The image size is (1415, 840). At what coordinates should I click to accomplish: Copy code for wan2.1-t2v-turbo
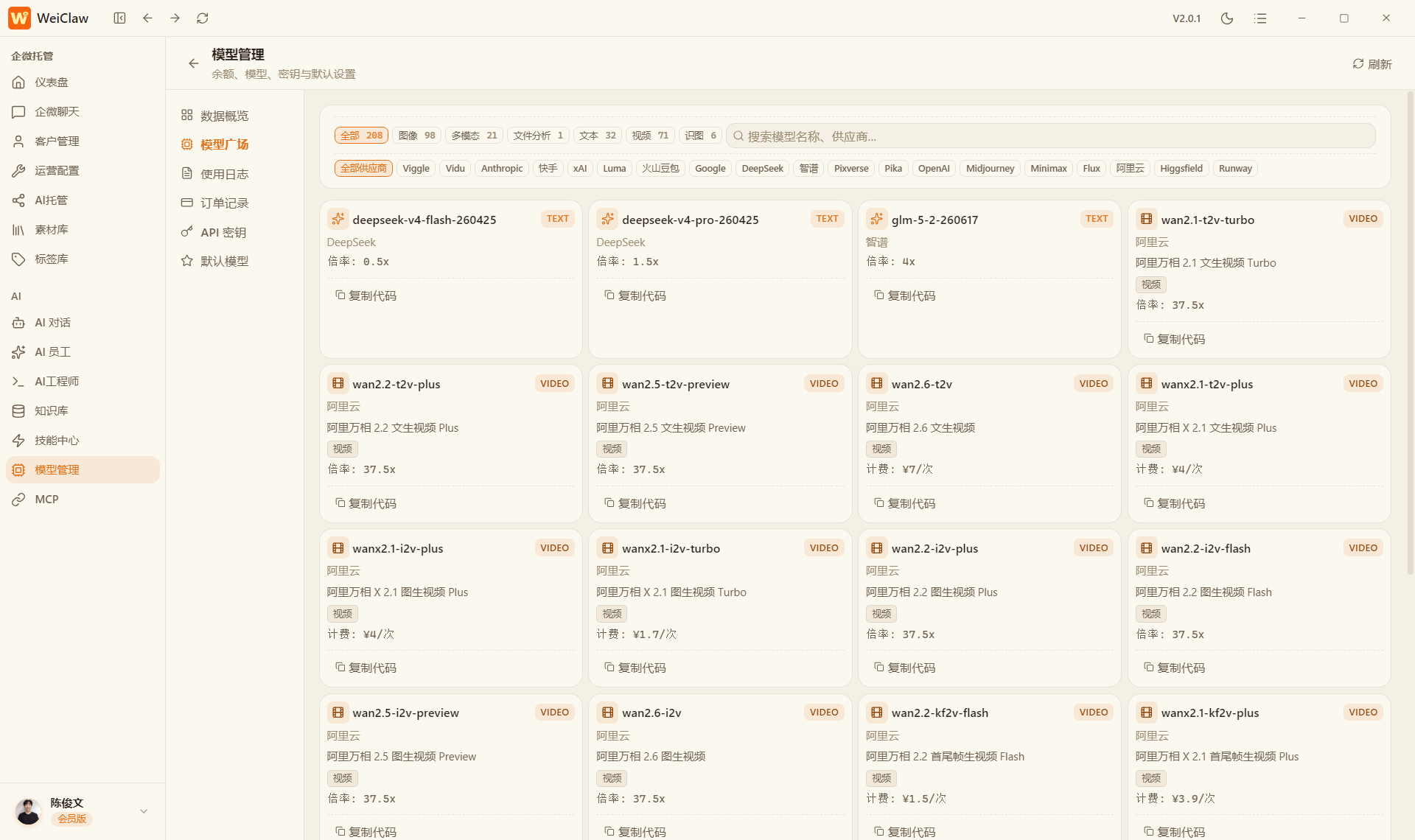(x=1175, y=339)
